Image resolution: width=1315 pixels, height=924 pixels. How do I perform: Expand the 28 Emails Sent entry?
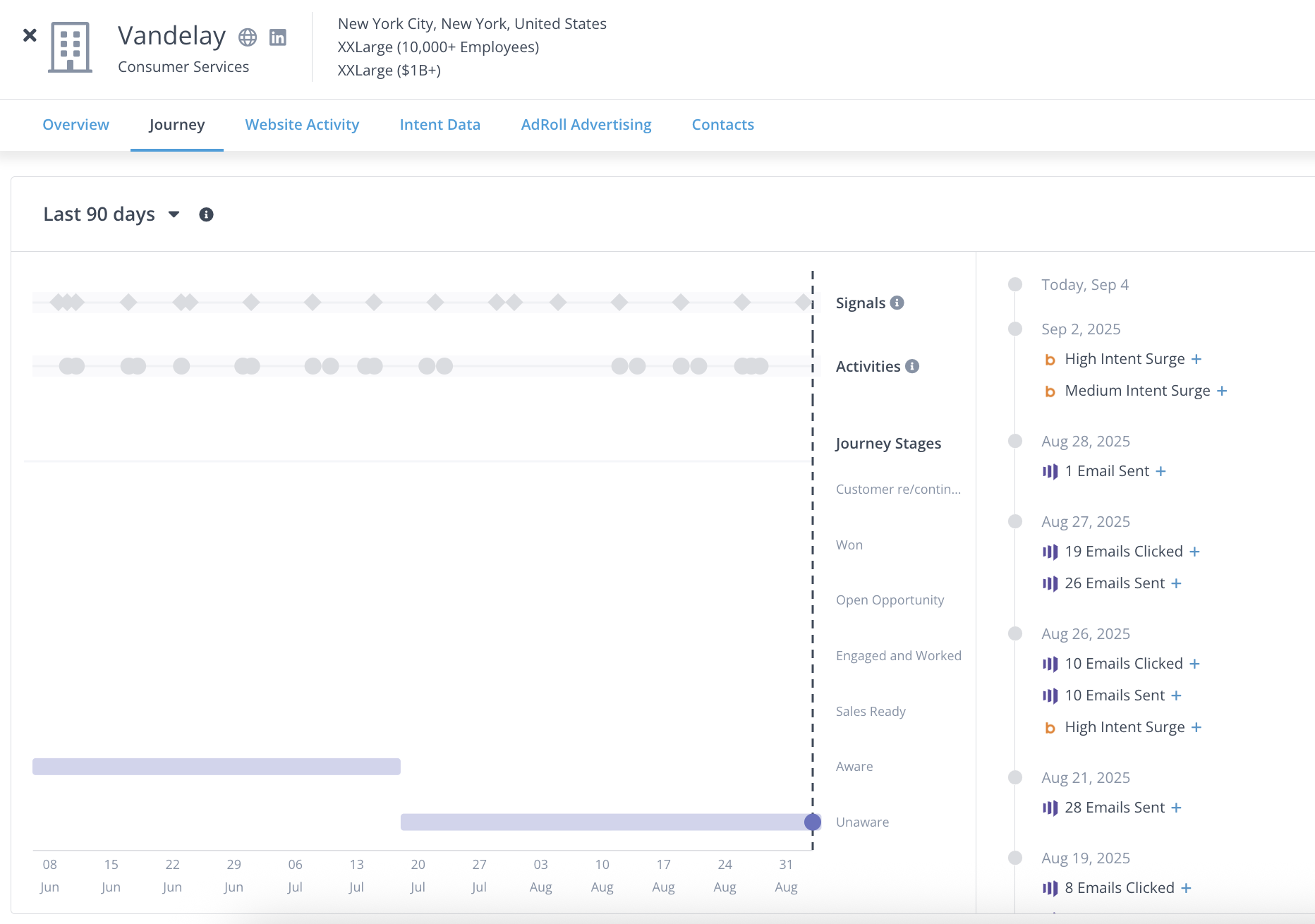[1176, 808]
